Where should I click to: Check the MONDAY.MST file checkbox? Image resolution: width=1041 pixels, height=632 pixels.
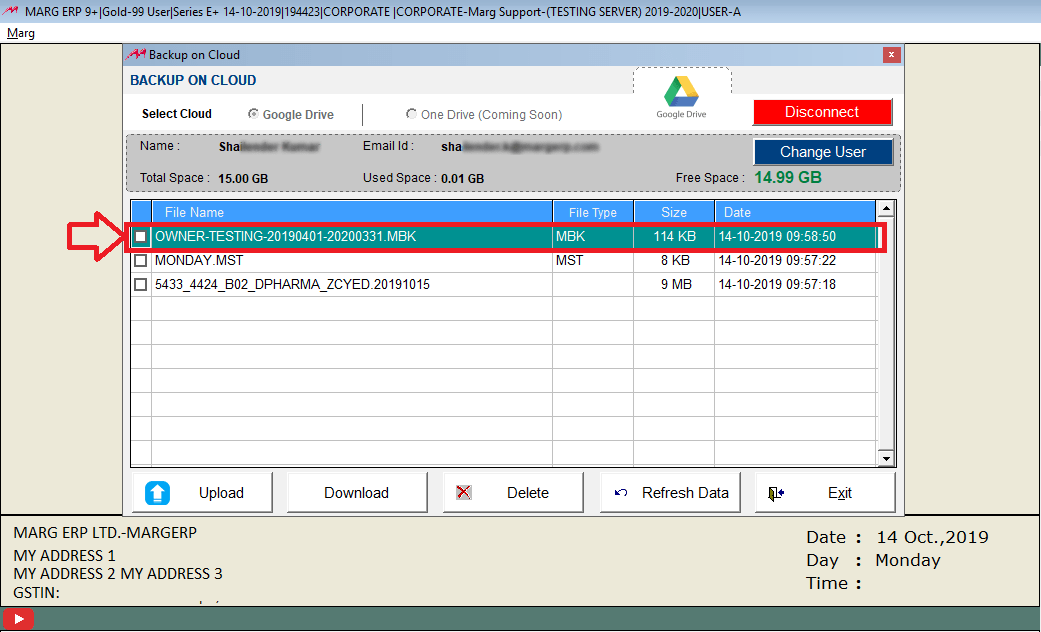pos(141,261)
